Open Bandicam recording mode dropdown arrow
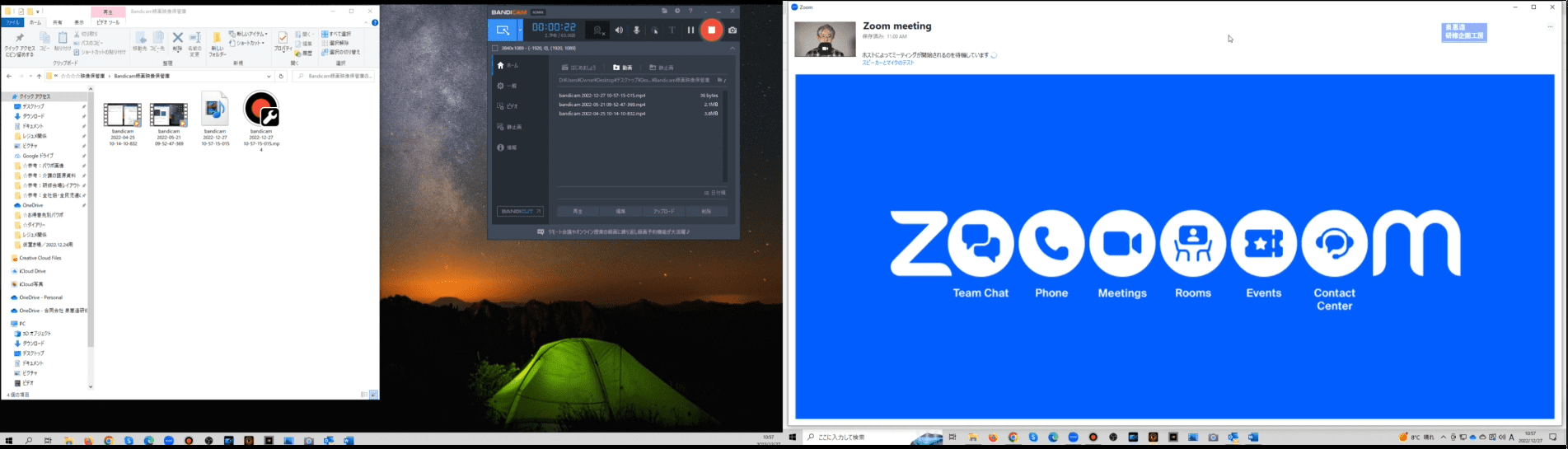The height and width of the screenshot is (449, 1568). pyautogui.click(x=520, y=30)
